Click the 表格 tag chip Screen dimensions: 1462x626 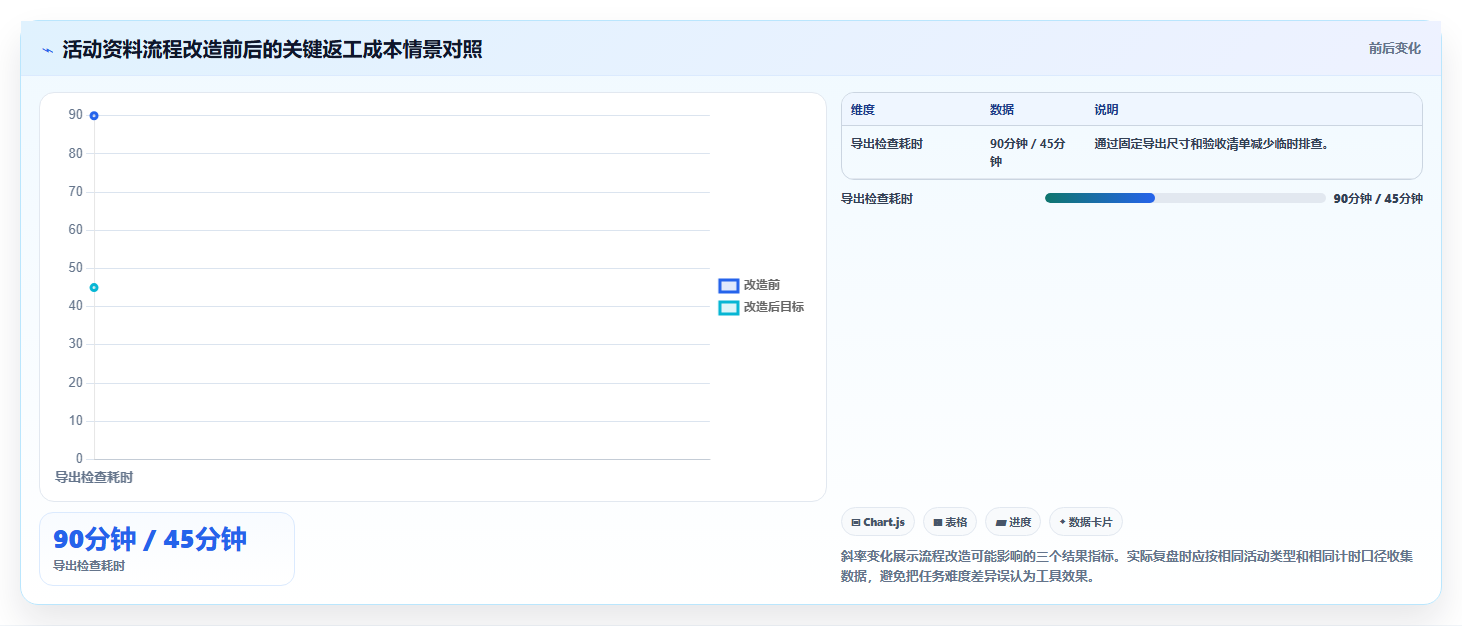950,522
